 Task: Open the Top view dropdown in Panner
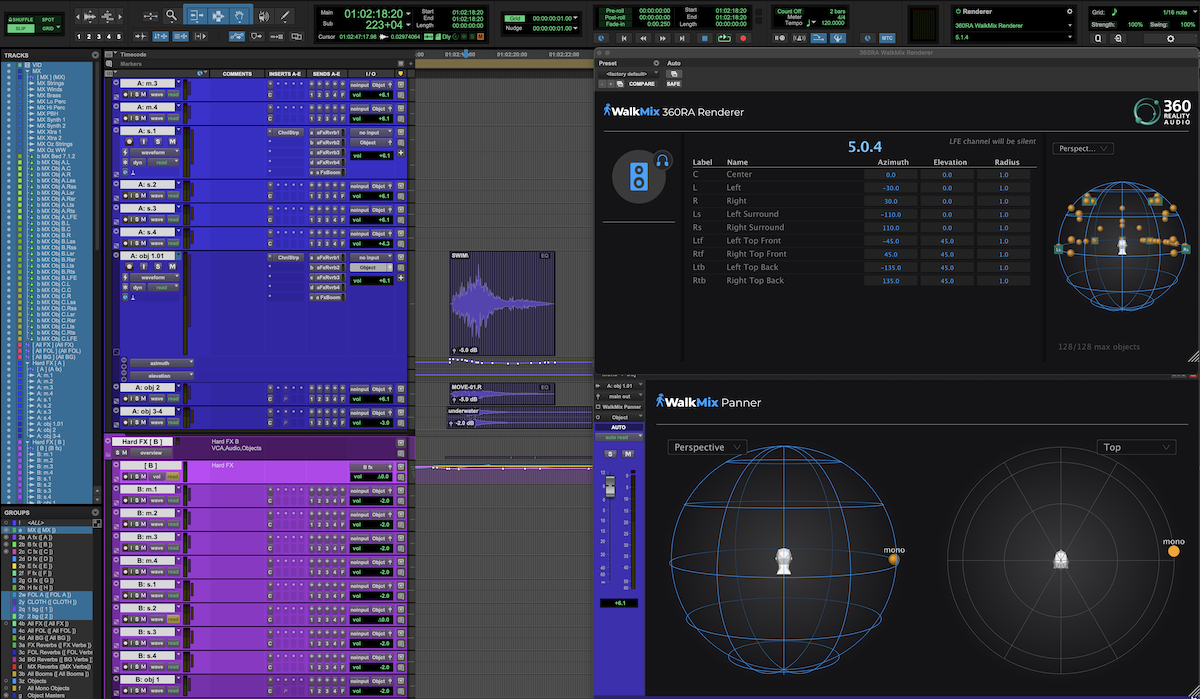tap(1135, 447)
